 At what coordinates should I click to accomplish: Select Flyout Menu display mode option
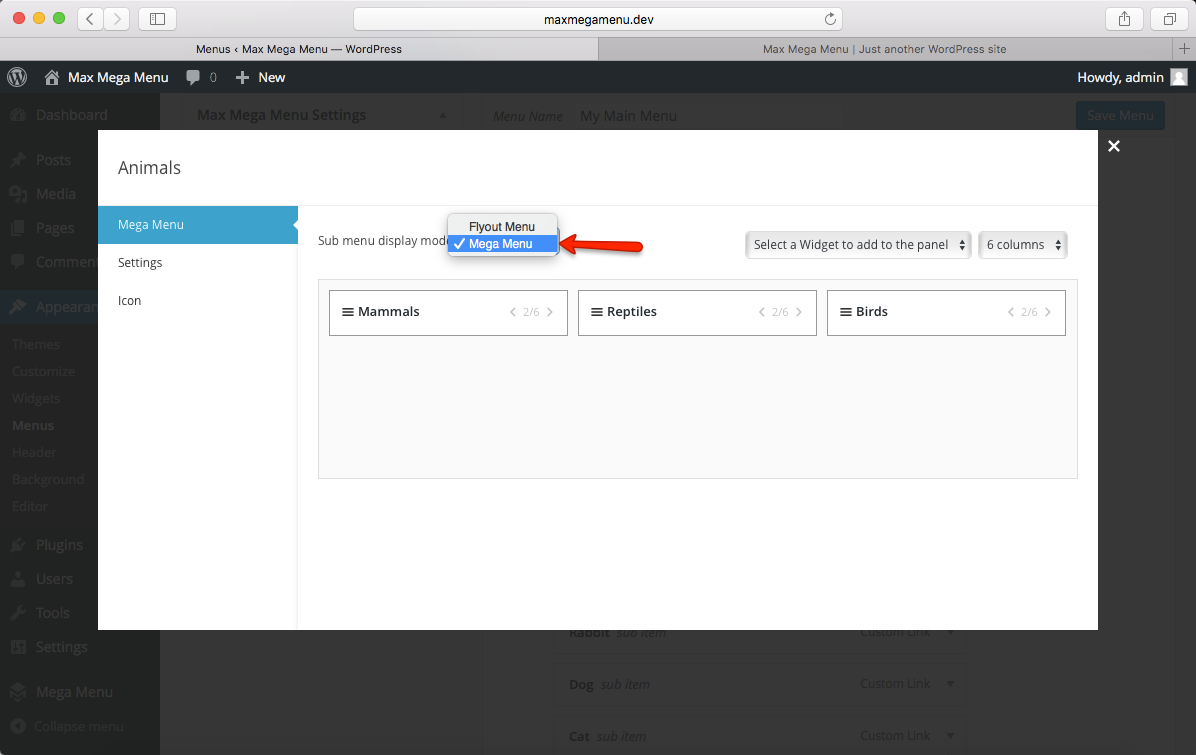pyautogui.click(x=502, y=226)
